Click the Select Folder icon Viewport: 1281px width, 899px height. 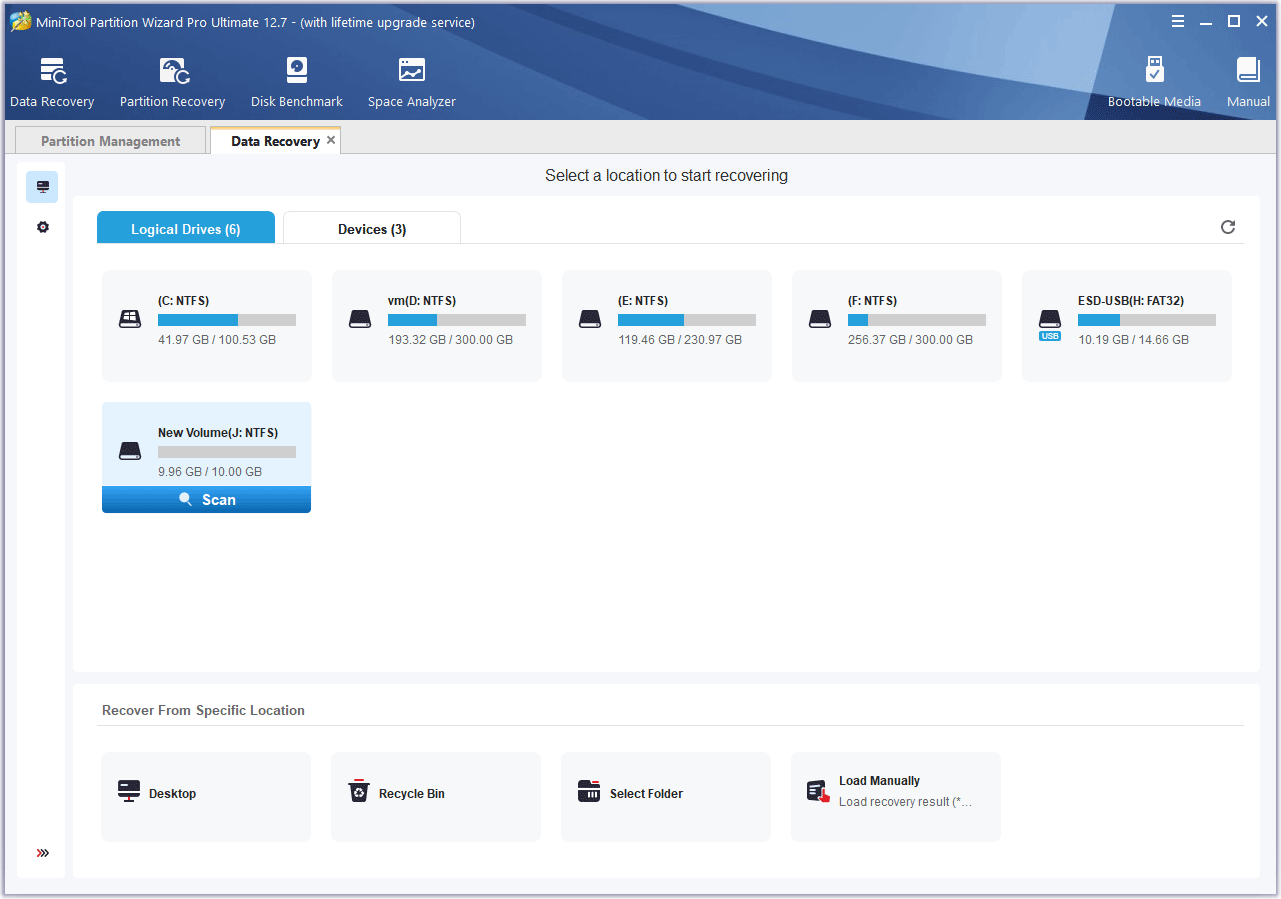(x=589, y=792)
